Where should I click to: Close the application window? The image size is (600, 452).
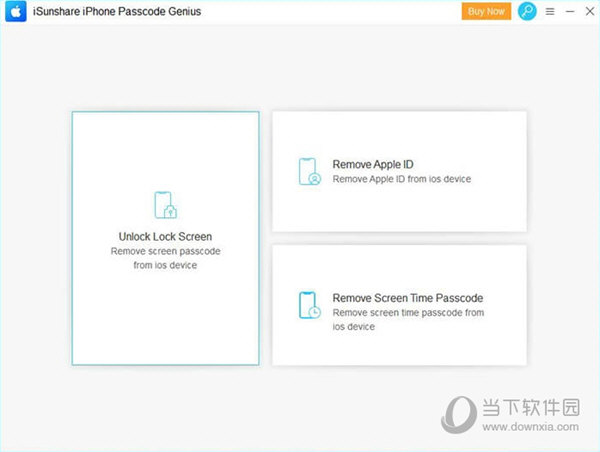[x=590, y=11]
